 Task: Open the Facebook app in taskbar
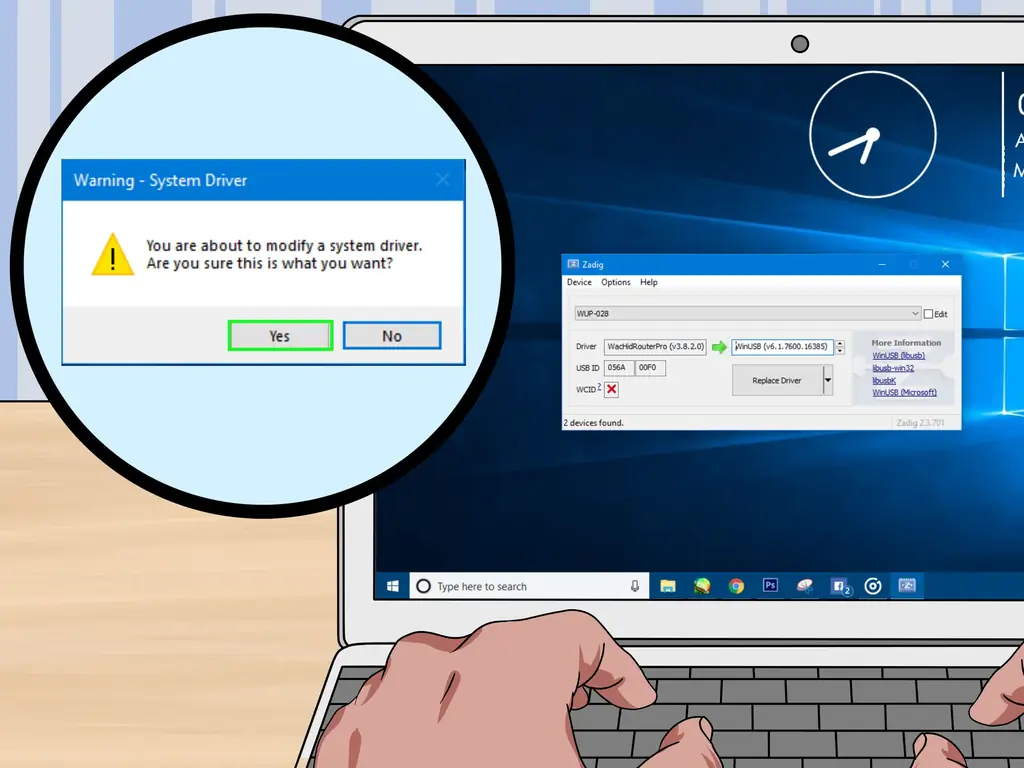(x=840, y=586)
